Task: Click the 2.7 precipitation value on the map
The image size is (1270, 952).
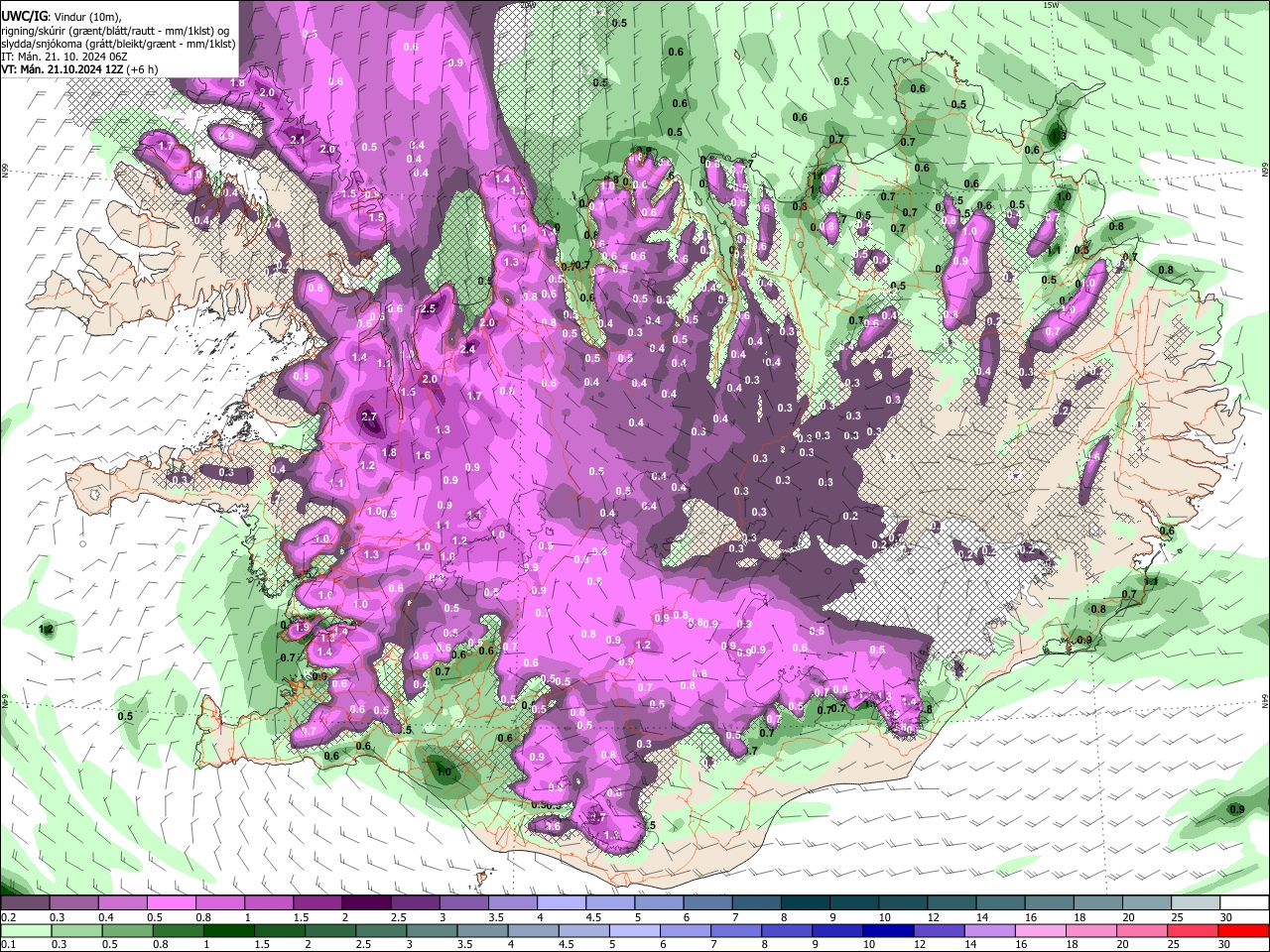Action: click(369, 417)
